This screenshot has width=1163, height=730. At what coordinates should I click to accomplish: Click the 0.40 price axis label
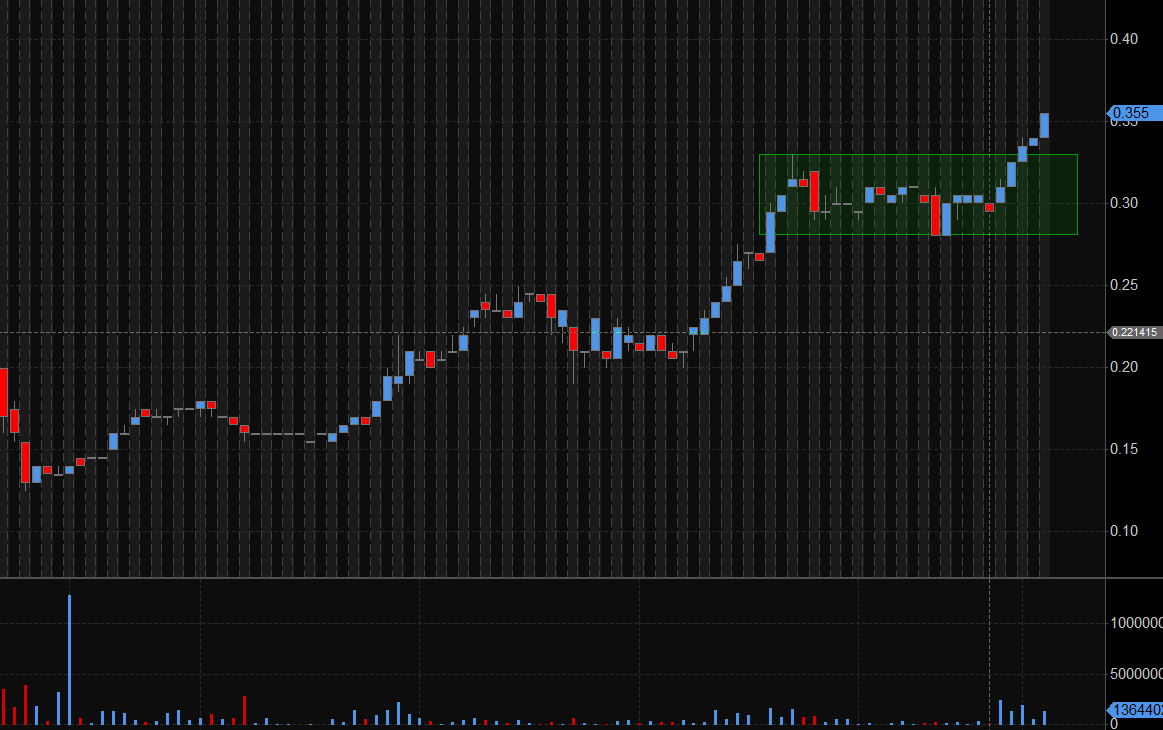coord(1124,39)
